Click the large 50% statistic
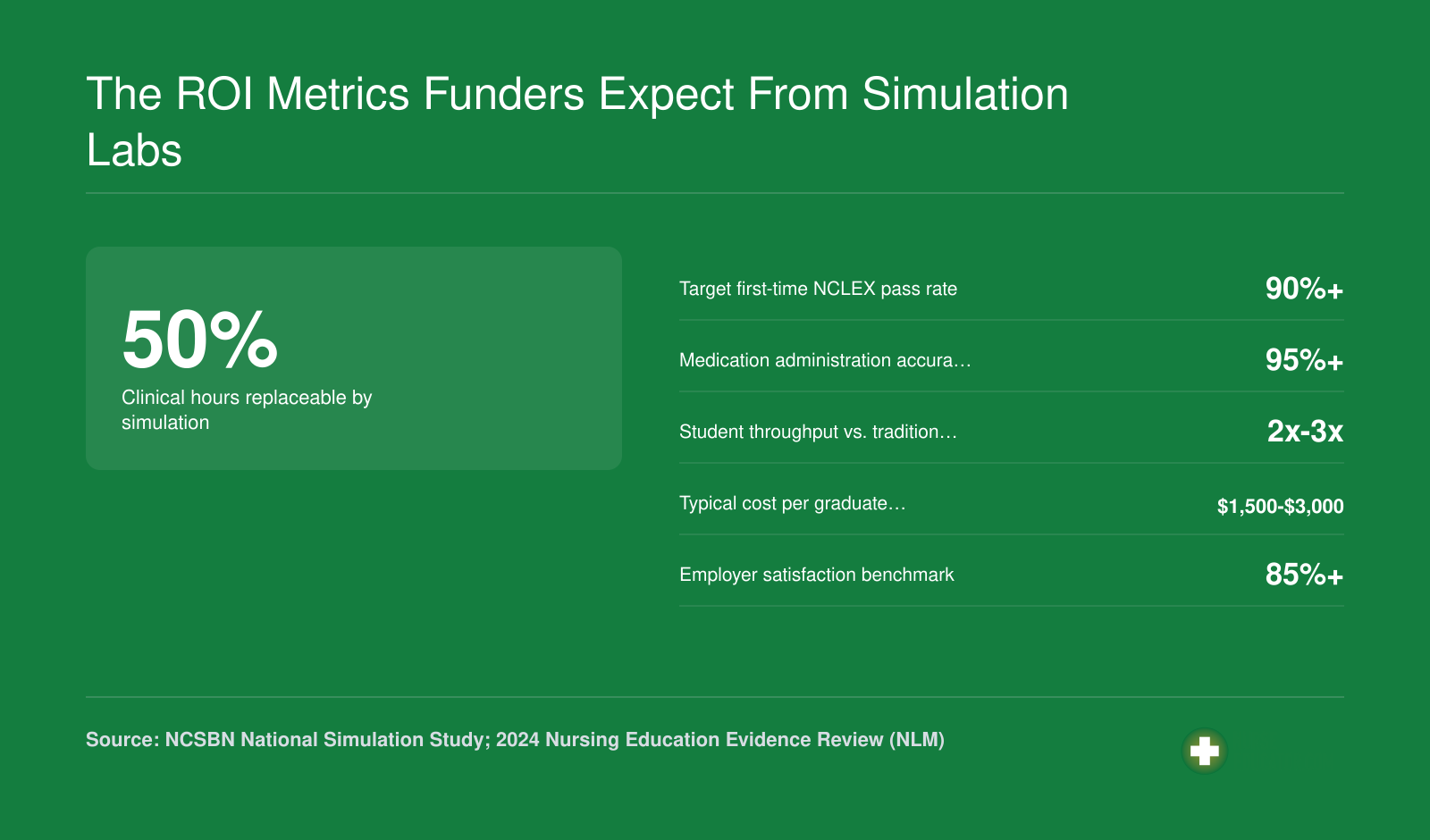The height and width of the screenshot is (840, 1430). pyautogui.click(x=200, y=340)
